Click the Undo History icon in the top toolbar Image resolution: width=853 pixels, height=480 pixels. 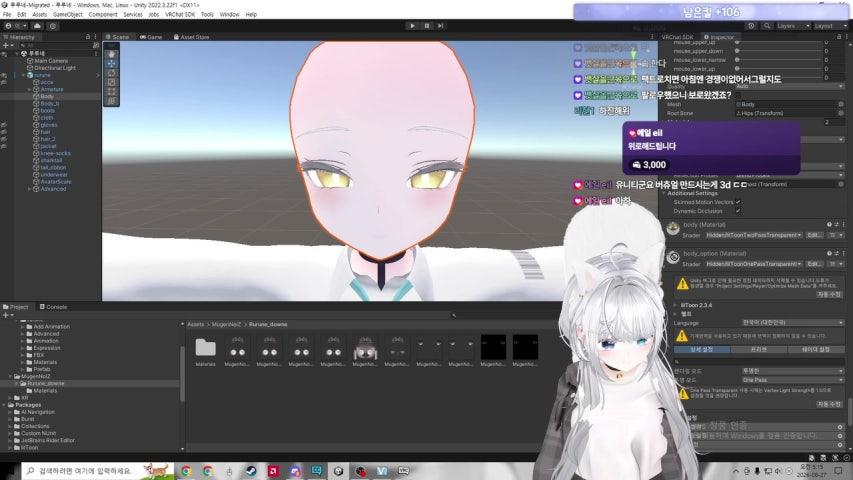pos(751,26)
